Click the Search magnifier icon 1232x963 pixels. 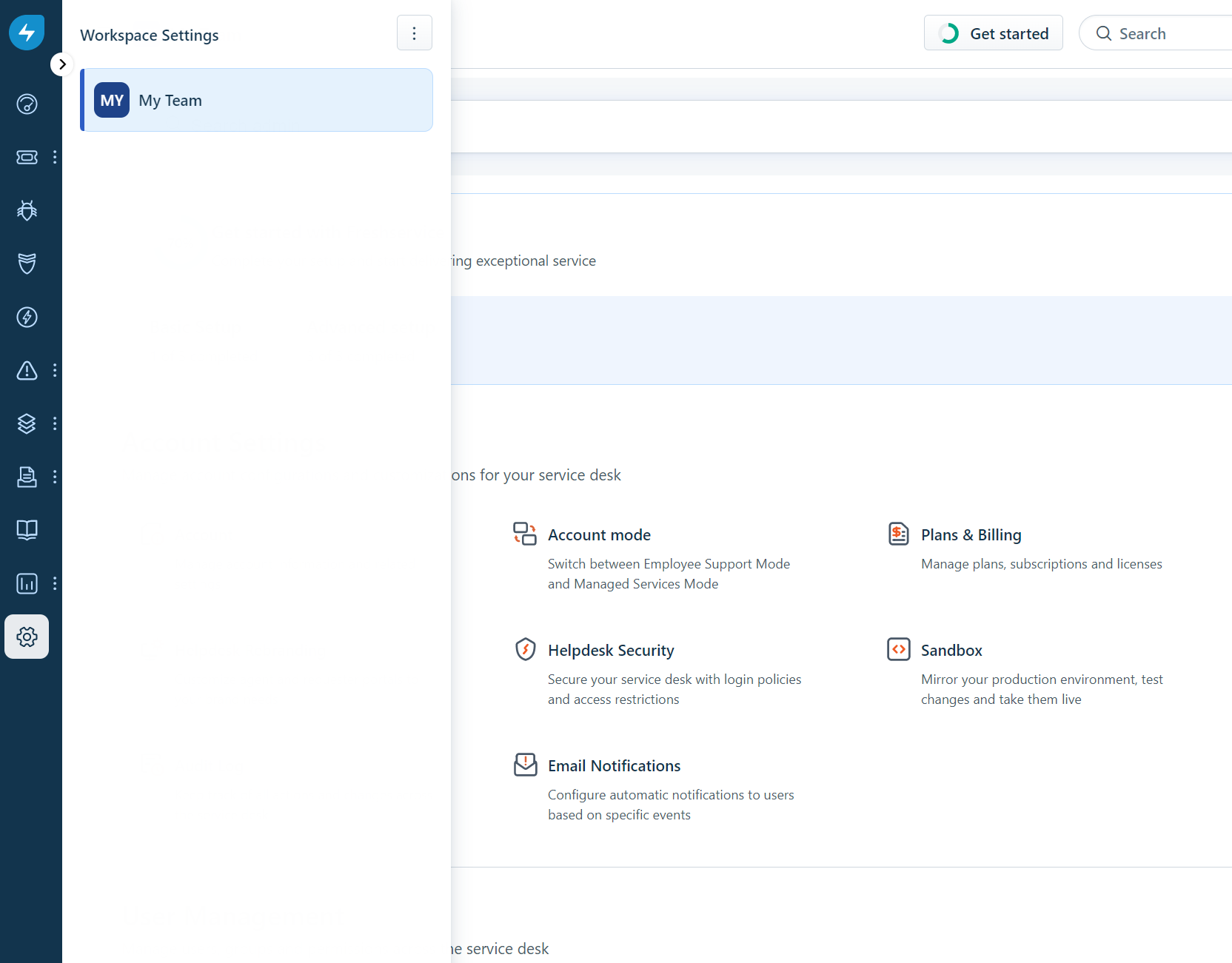1104,33
